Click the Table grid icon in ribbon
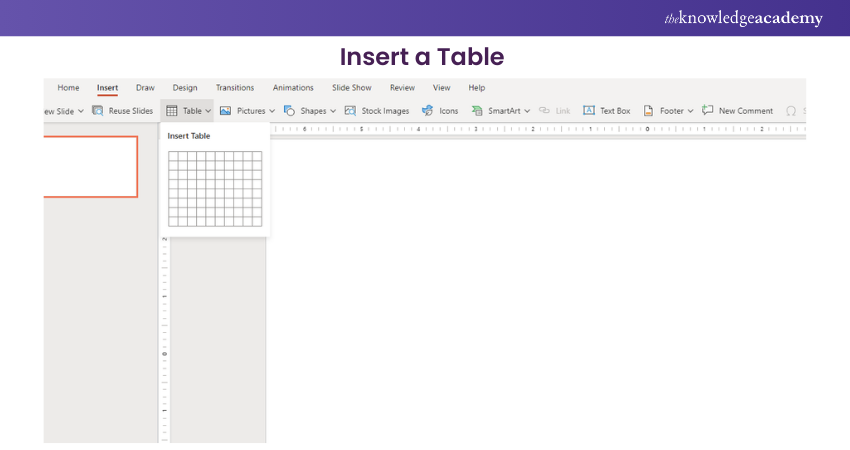This screenshot has height=450, width=850. pyautogui.click(x=172, y=111)
